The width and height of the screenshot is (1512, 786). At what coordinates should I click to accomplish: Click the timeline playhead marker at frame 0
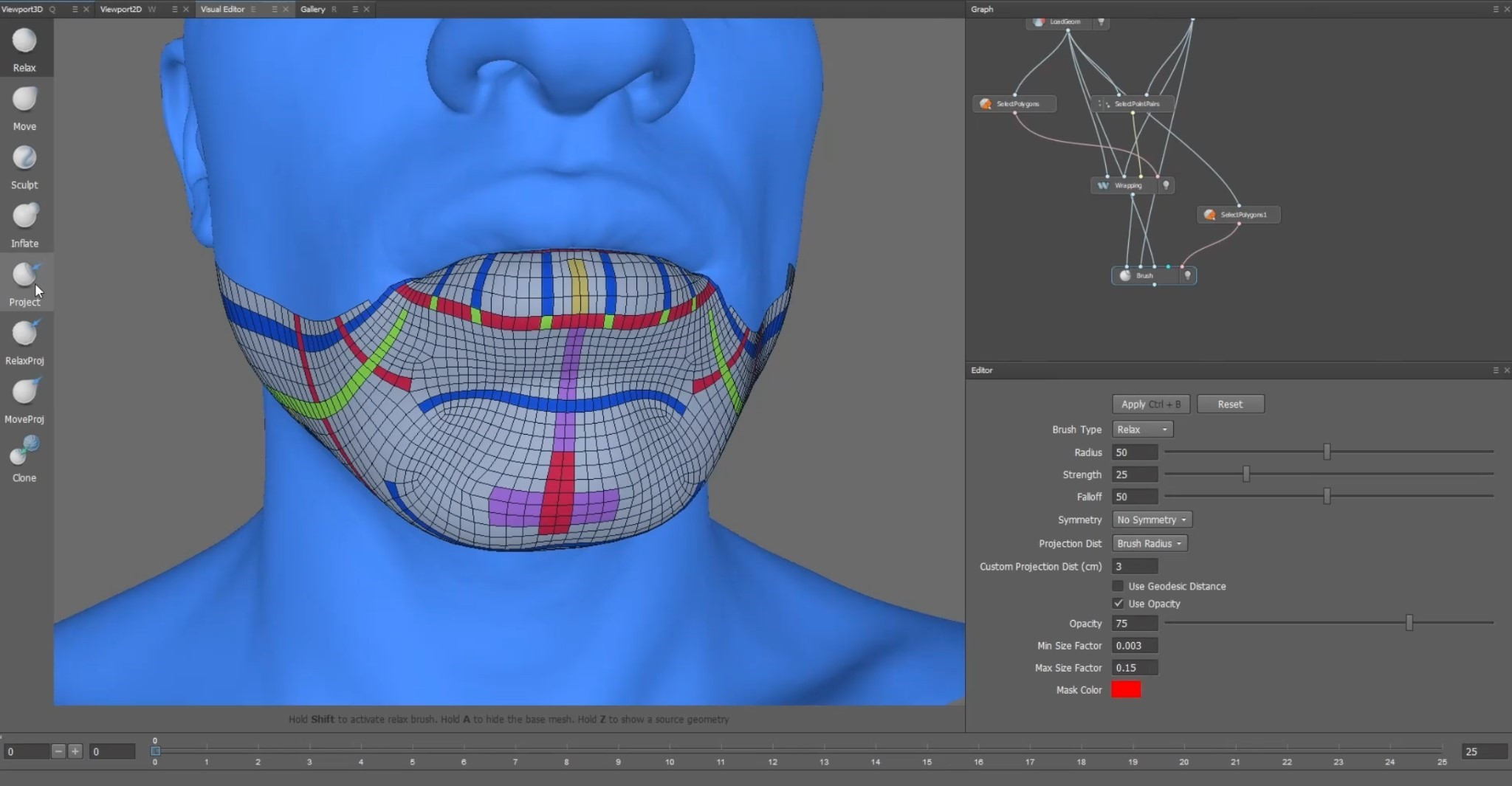(155, 751)
